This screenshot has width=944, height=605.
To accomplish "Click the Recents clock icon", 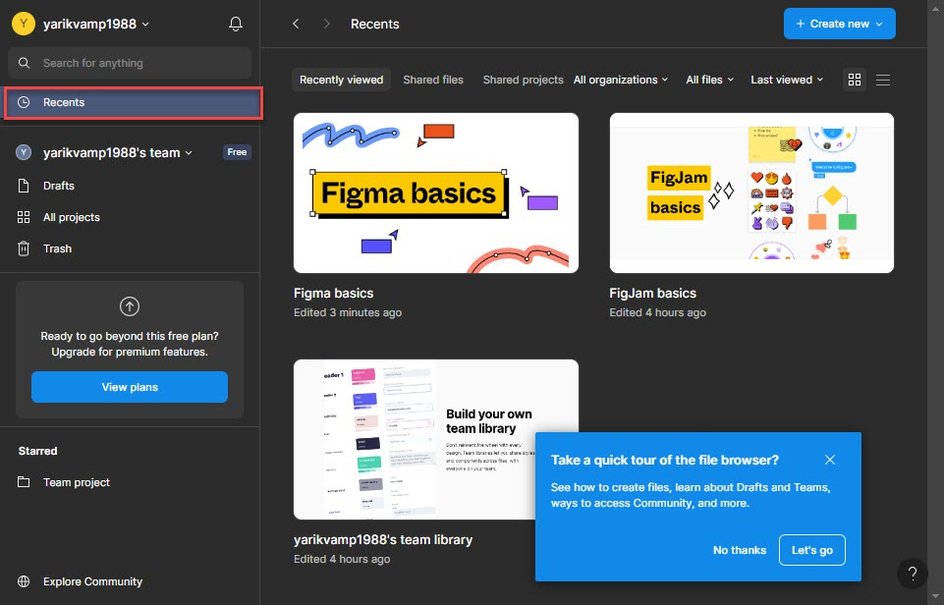I will click(23, 102).
